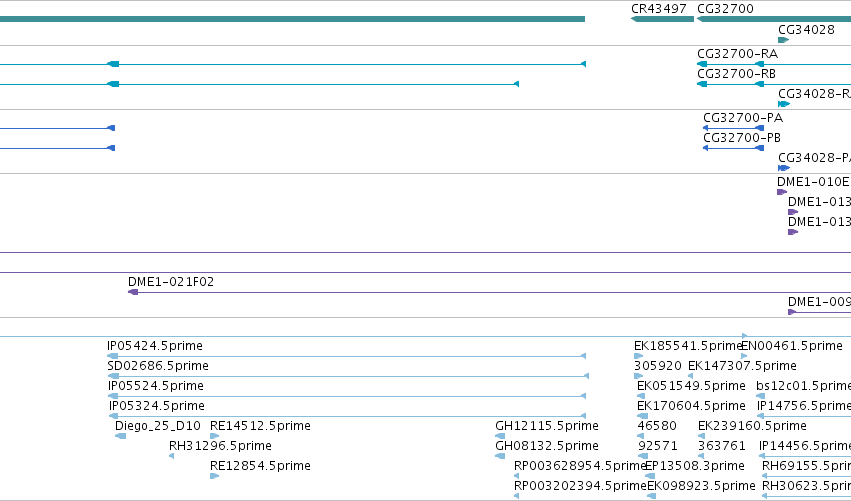Click the GH12115.5prime label
The height and width of the screenshot is (501, 851).
tap(547, 426)
